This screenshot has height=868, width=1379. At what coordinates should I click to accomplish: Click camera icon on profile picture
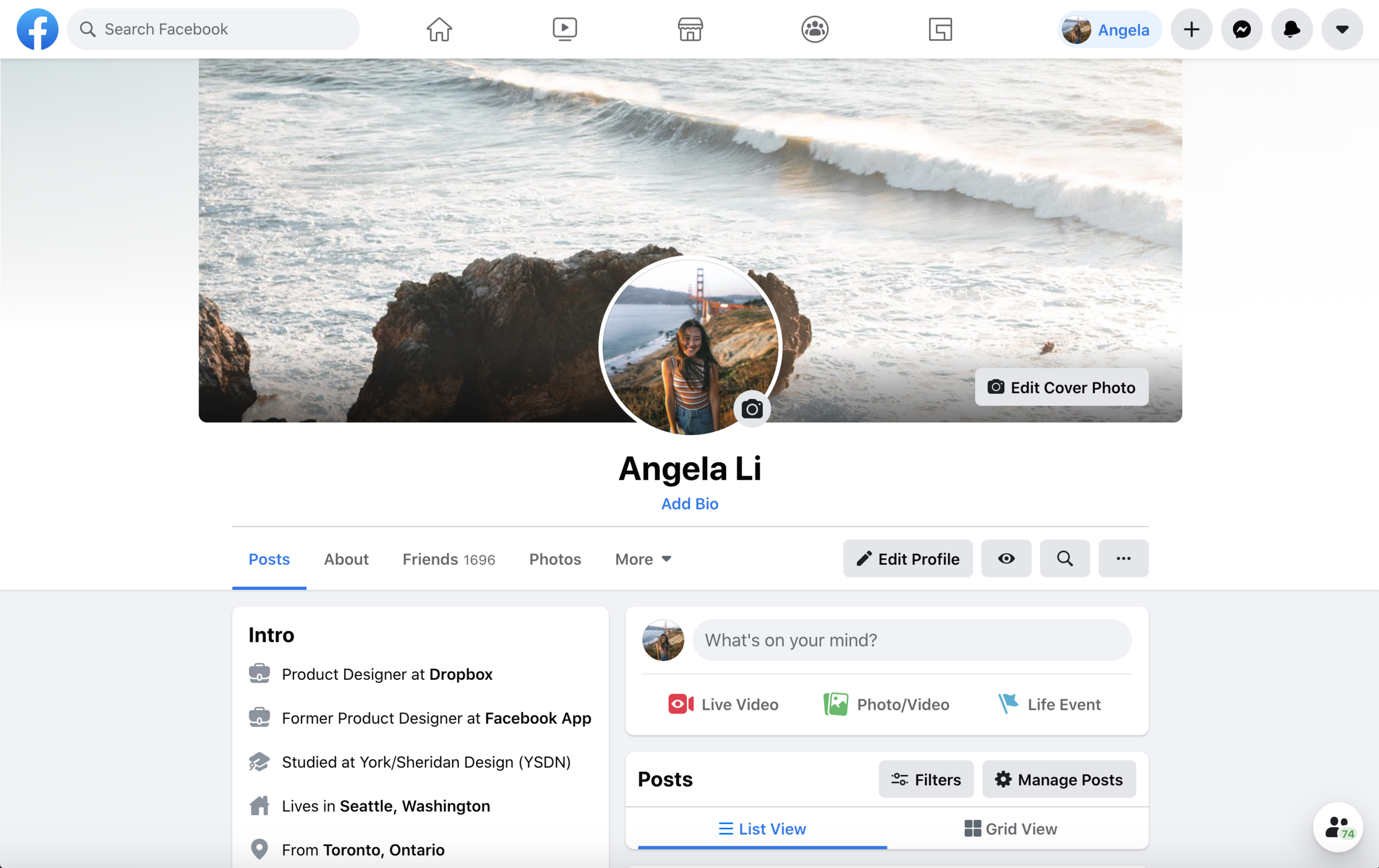752,409
